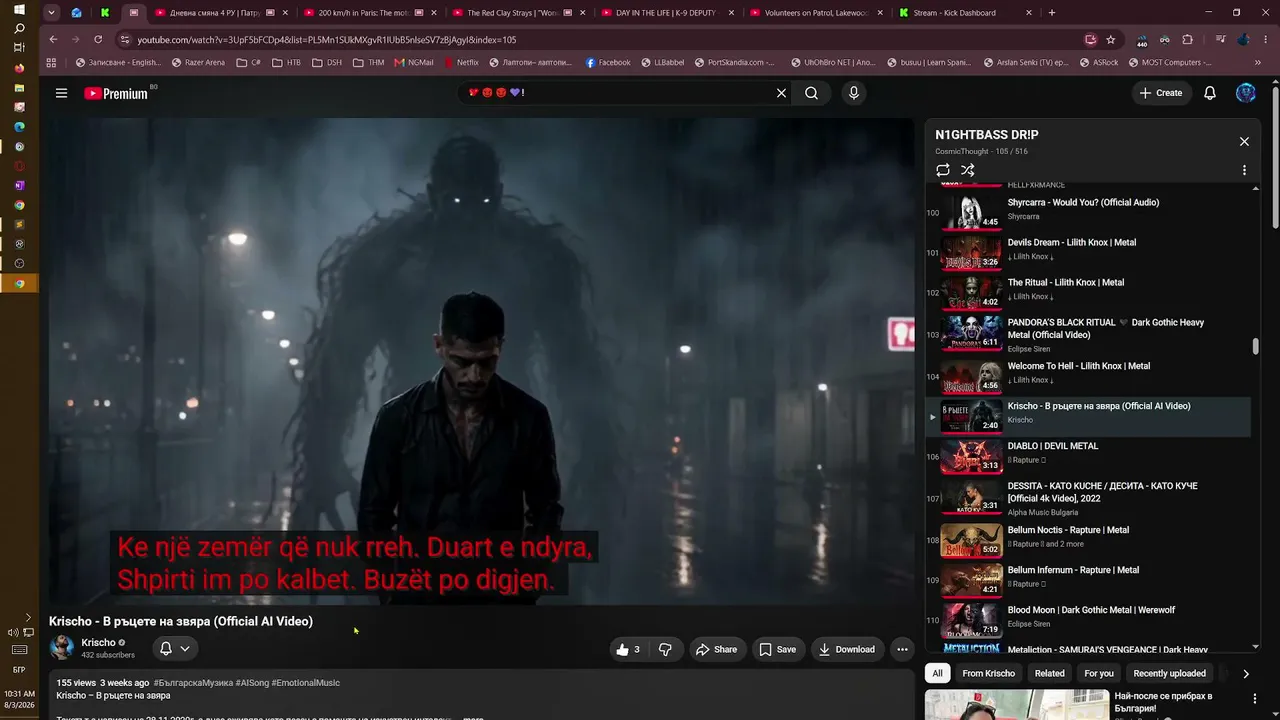
Task: Open the Chrome extensions puzzle icon
Action: tap(1188, 39)
